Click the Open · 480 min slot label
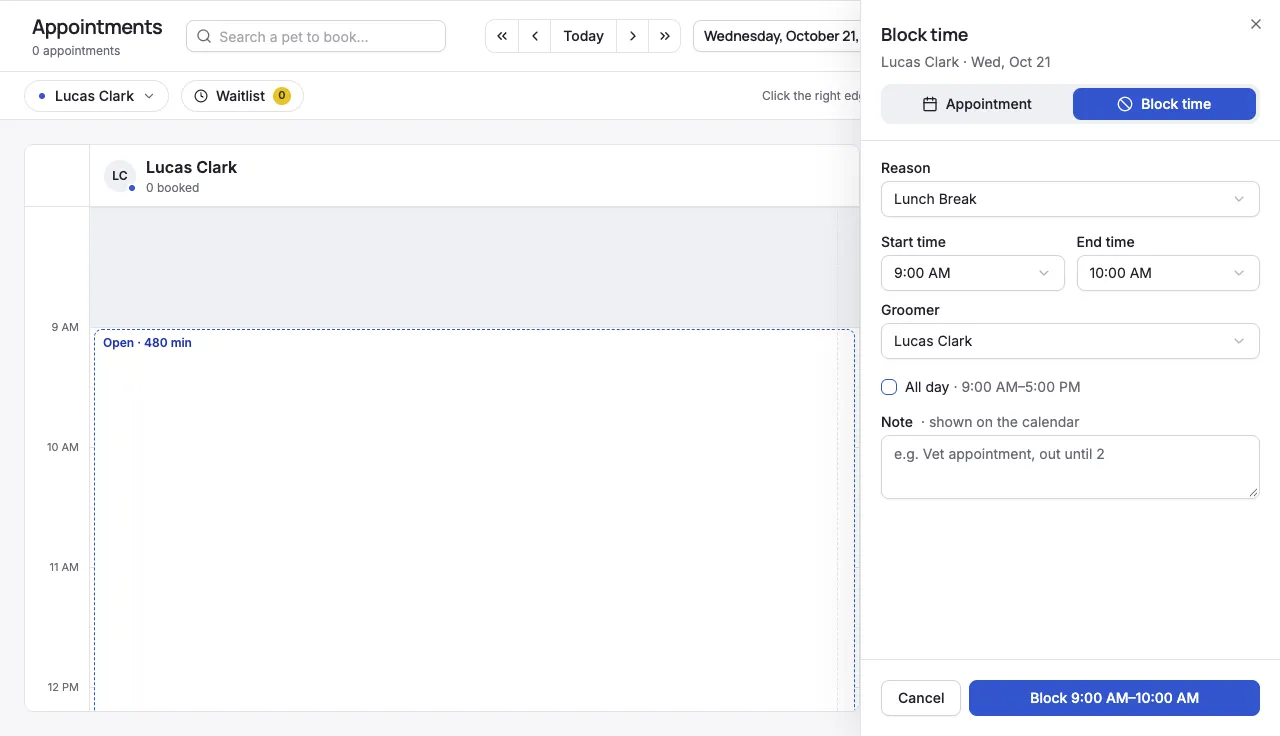Screen dimensions: 1280x736 [148, 343]
